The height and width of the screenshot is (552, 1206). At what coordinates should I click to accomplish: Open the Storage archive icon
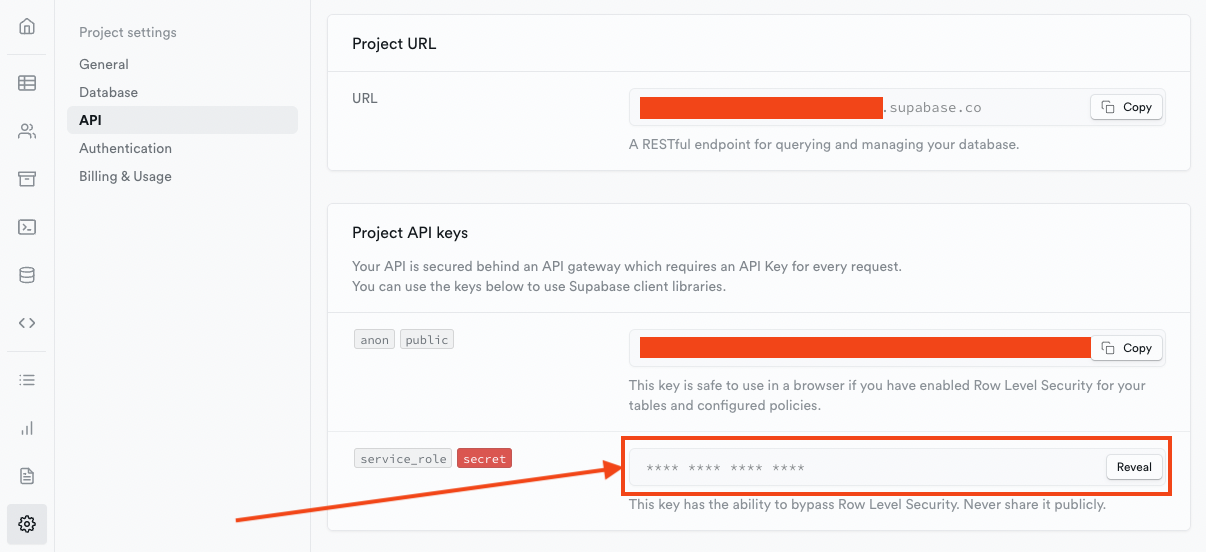[x=27, y=179]
